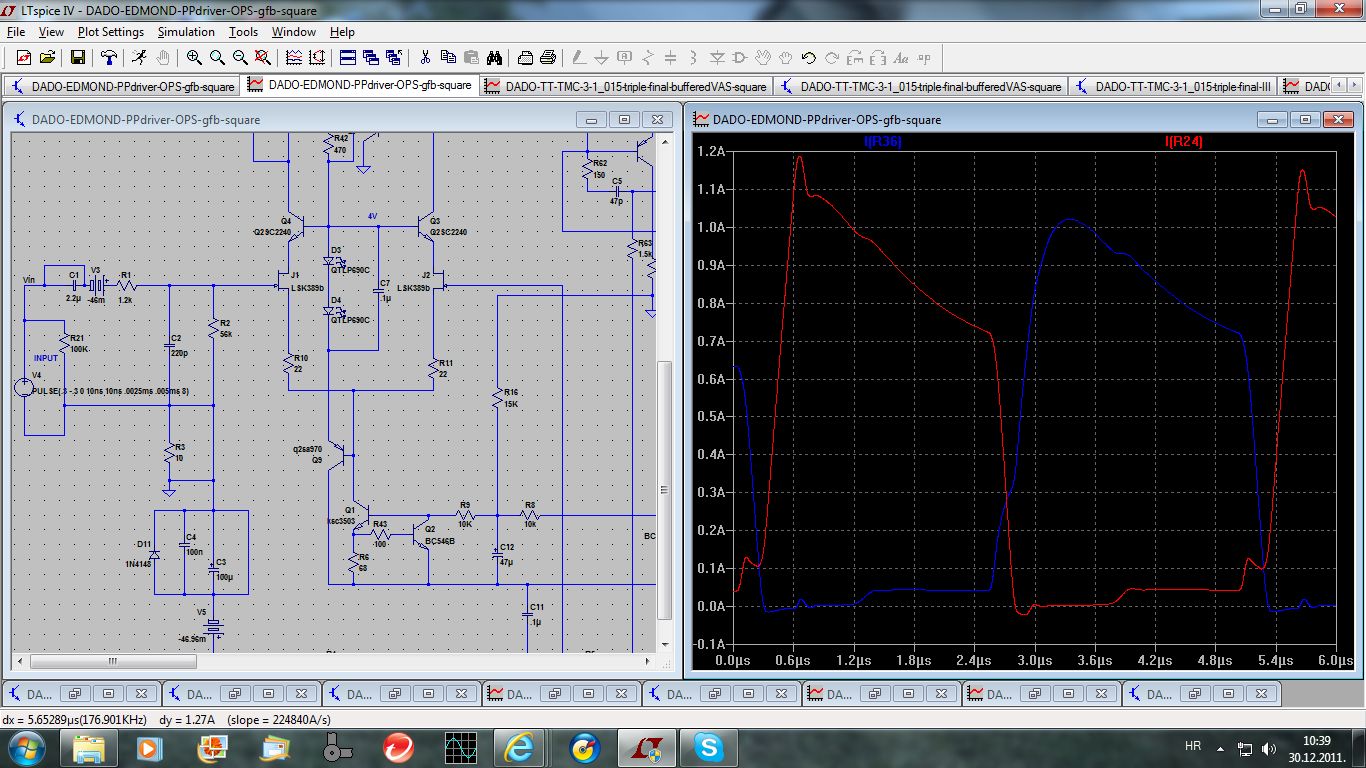Click the schematic horizontal scrollbar thumb
The width and height of the screenshot is (1366, 768).
(x=113, y=661)
